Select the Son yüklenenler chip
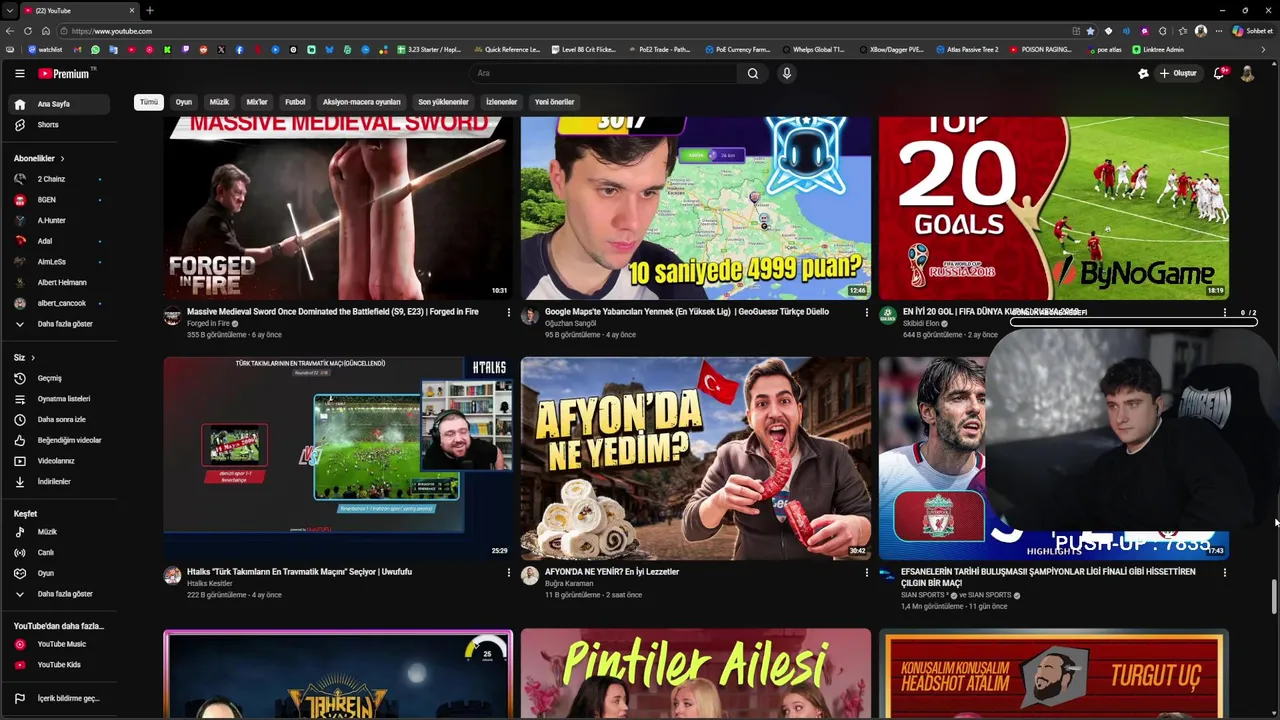 click(x=443, y=102)
